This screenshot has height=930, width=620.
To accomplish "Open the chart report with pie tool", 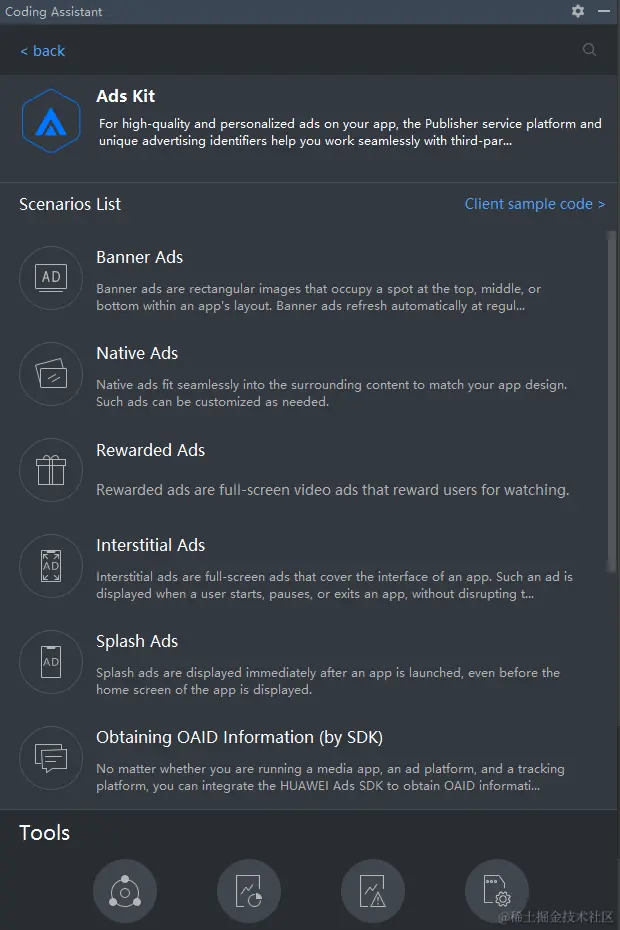I will pyautogui.click(x=249, y=891).
